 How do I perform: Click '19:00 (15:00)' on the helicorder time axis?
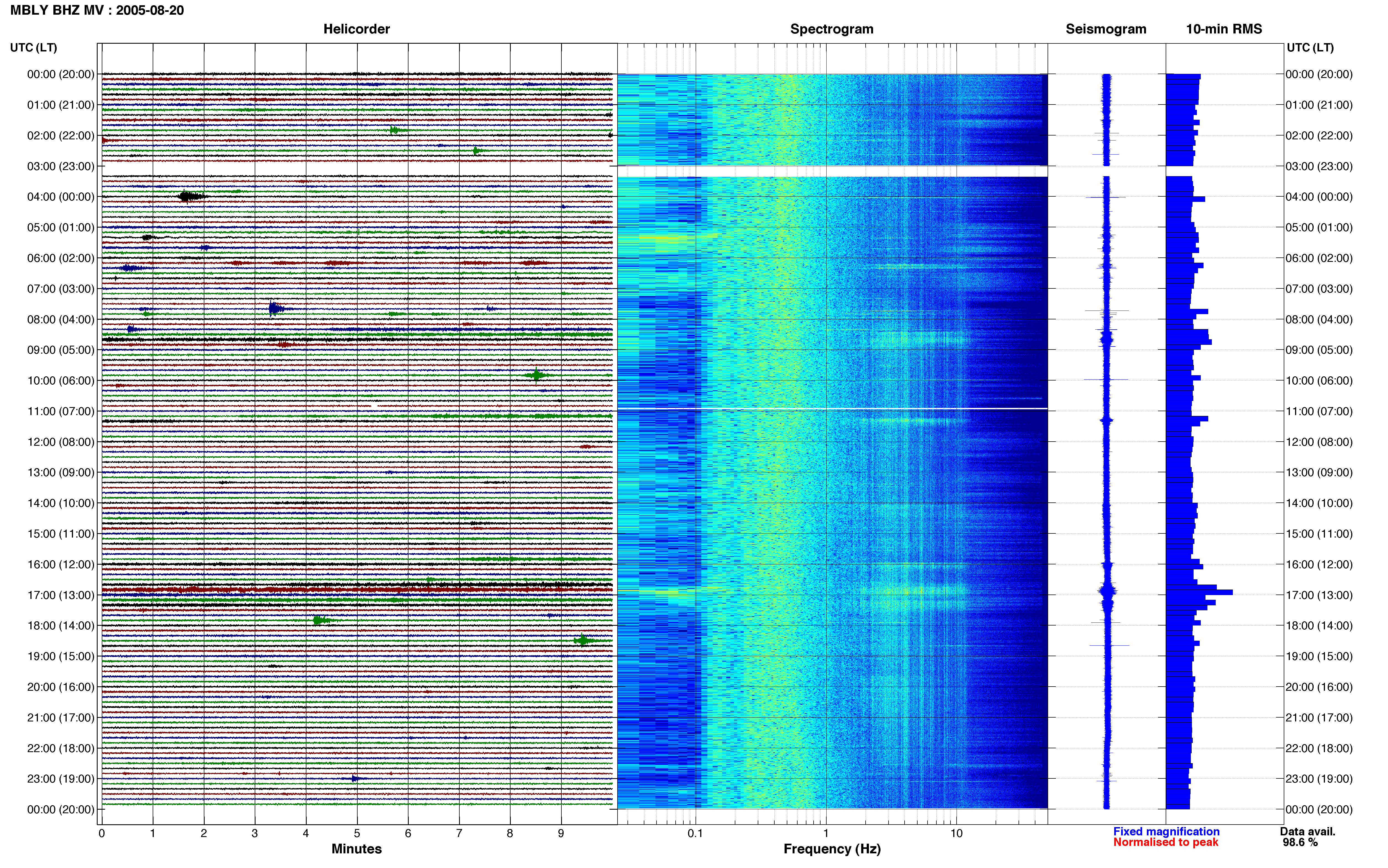[x=61, y=656]
